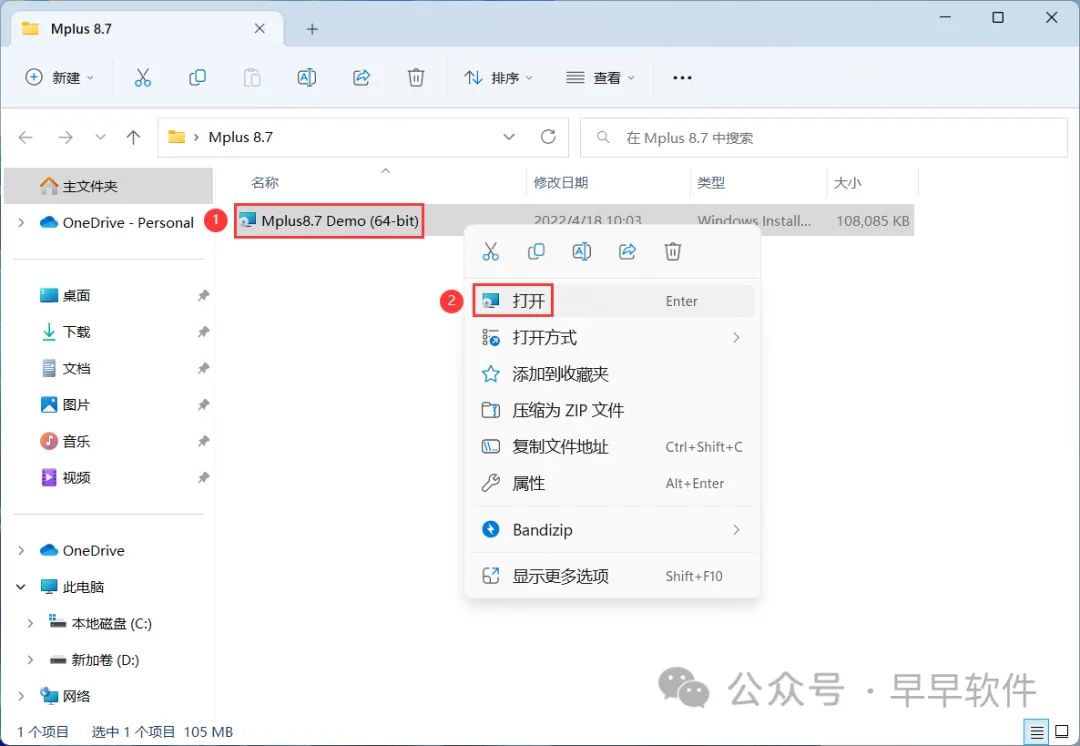Collapse the 此电脑 (This PC) node
The height and width of the screenshot is (746, 1080).
tap(21, 587)
